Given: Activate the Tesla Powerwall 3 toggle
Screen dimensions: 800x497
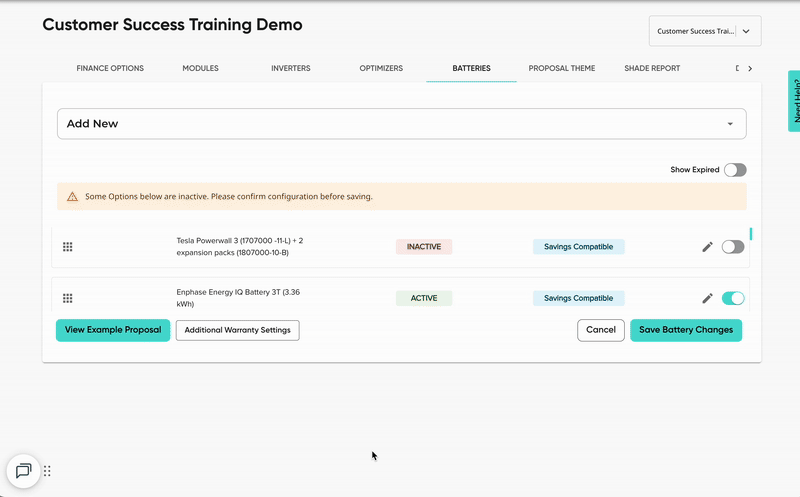Looking at the screenshot, I should (733, 247).
